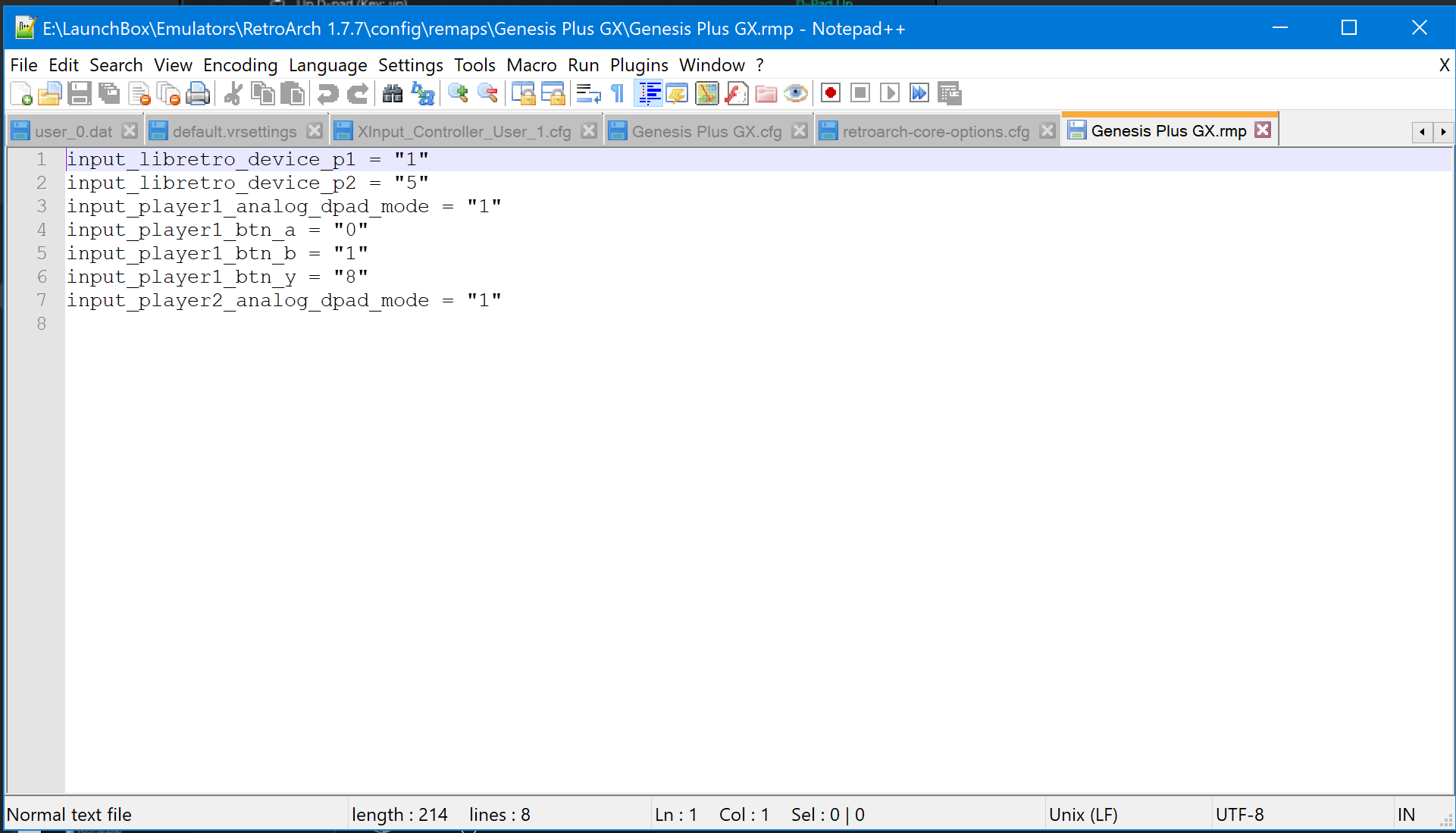The height and width of the screenshot is (833, 1456).
Task: Click the Open file toolbar icon
Action: 50,93
